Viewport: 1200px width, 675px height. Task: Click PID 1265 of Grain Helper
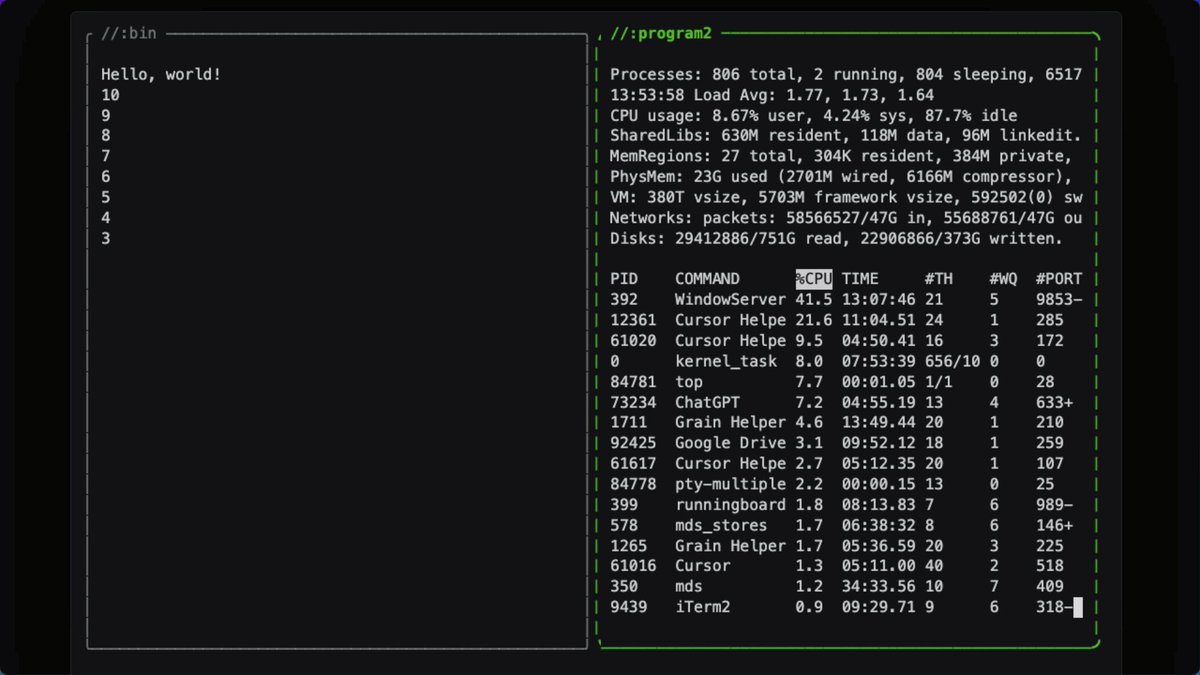628,545
